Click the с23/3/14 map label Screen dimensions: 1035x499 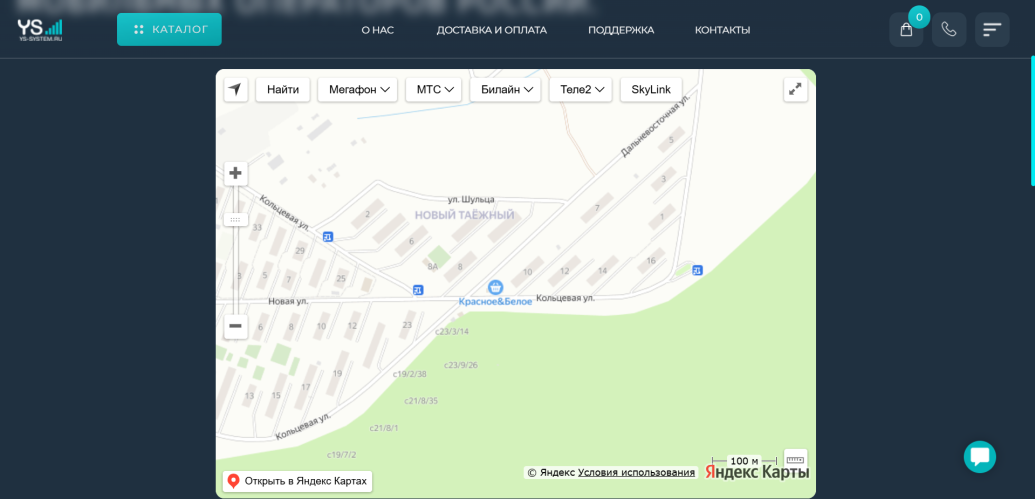point(452,331)
